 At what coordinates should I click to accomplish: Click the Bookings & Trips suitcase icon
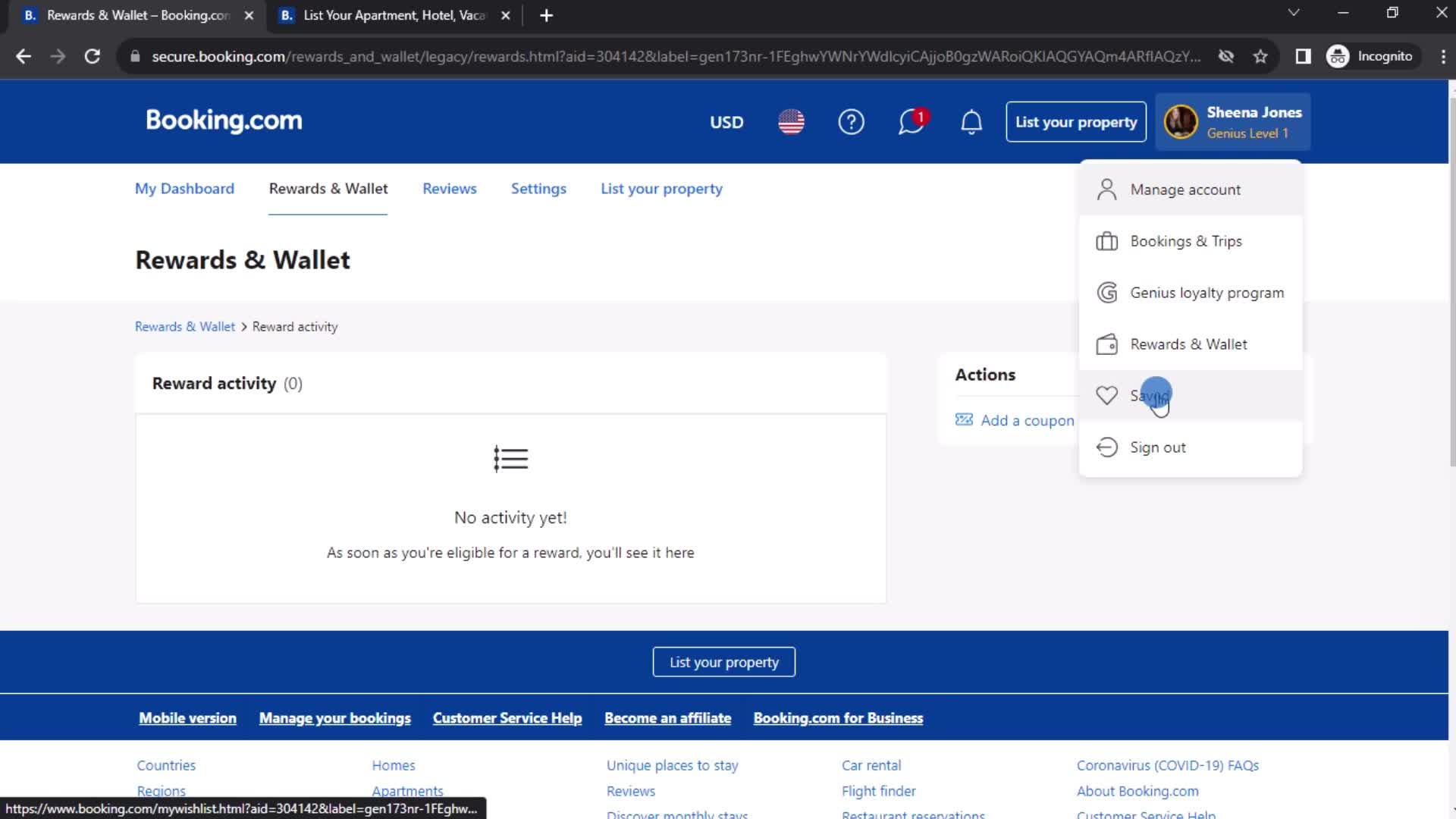pyautogui.click(x=1106, y=241)
